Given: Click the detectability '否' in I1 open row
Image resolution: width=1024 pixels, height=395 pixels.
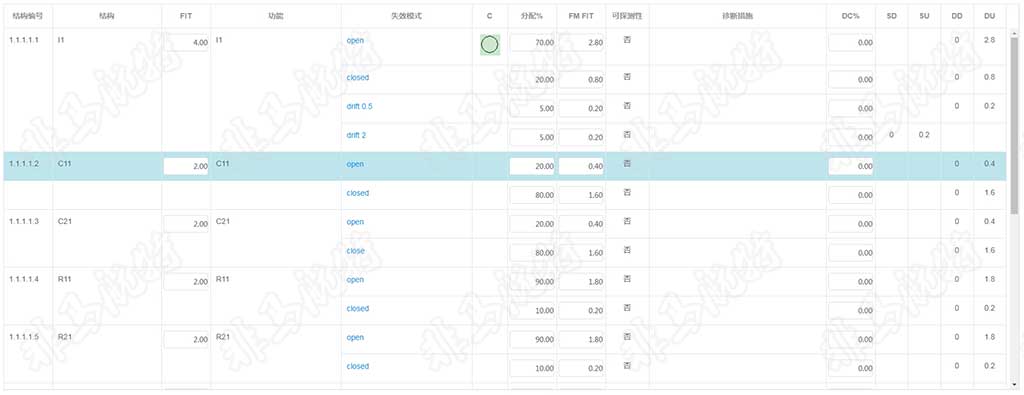Looking at the screenshot, I should point(627,40).
